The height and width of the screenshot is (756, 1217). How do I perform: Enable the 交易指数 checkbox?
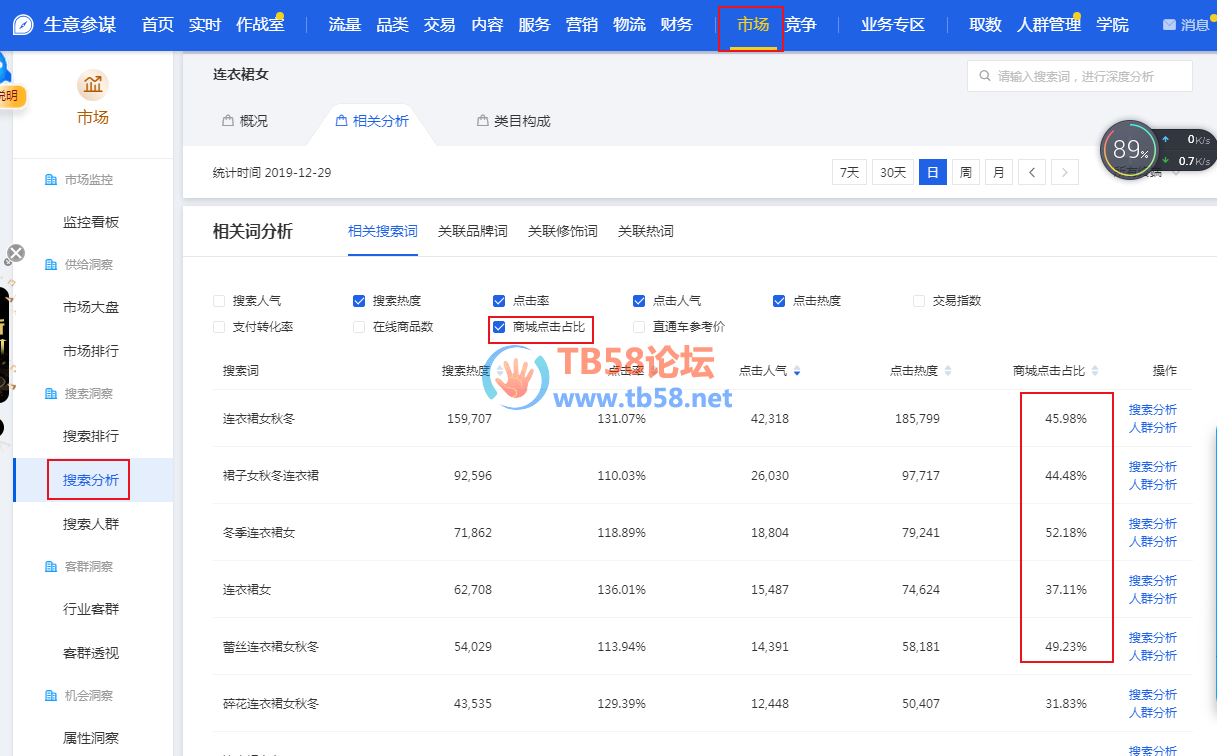(919, 301)
